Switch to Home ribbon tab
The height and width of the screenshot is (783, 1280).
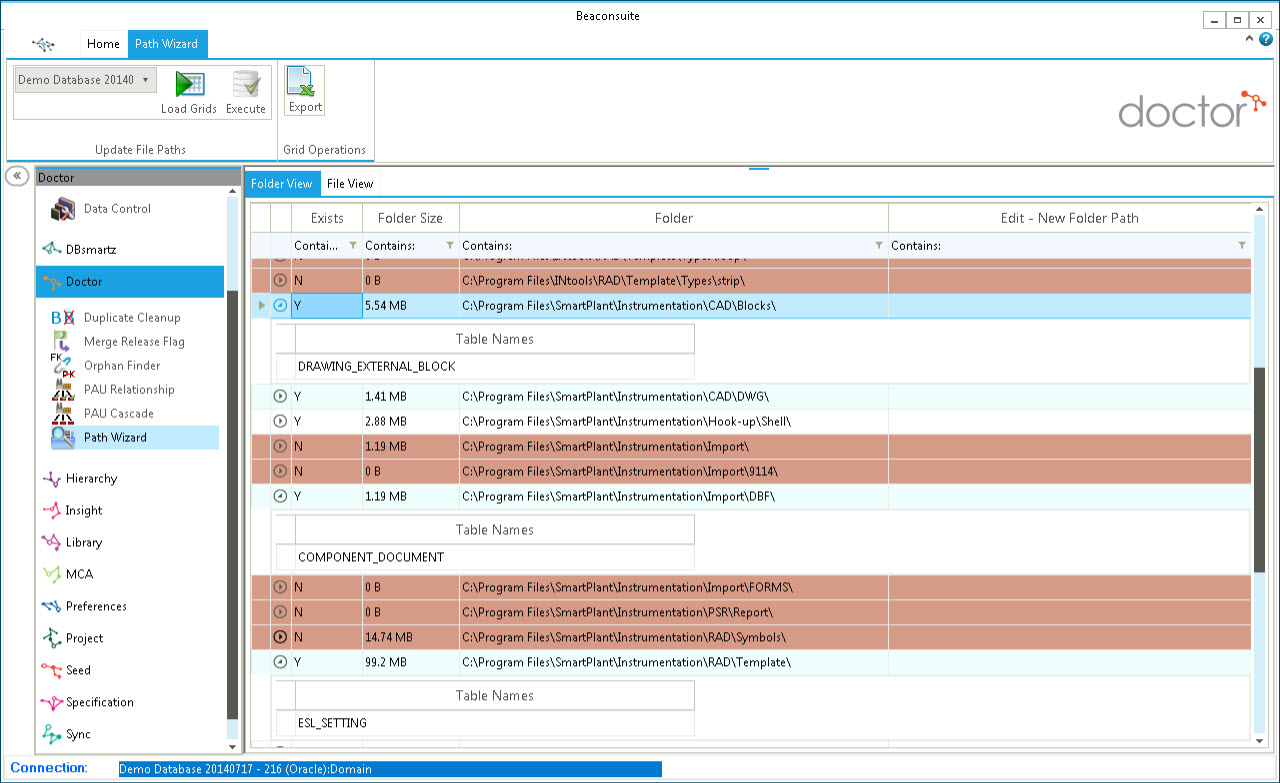click(103, 44)
